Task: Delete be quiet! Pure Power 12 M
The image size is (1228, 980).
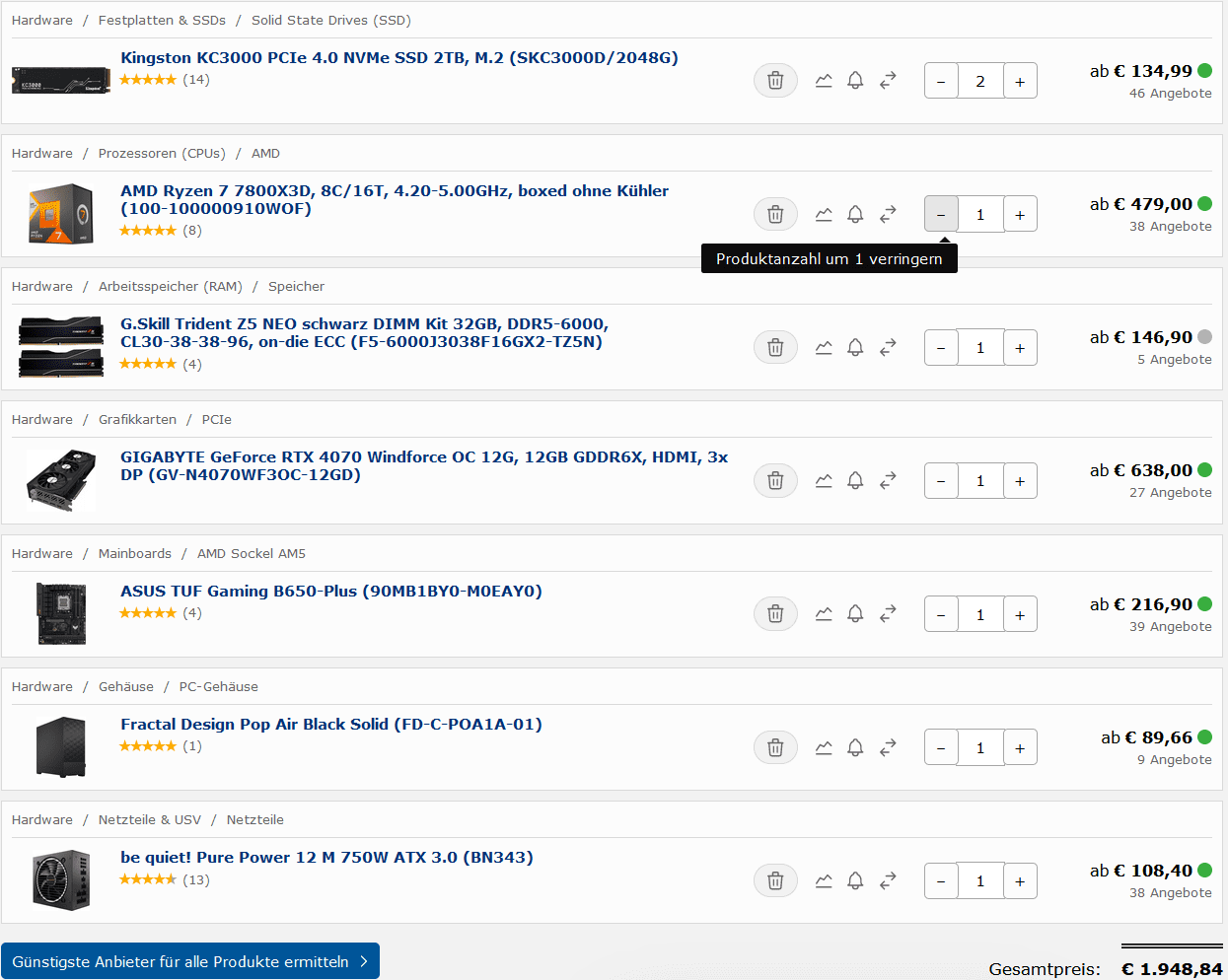Action: tap(775, 880)
